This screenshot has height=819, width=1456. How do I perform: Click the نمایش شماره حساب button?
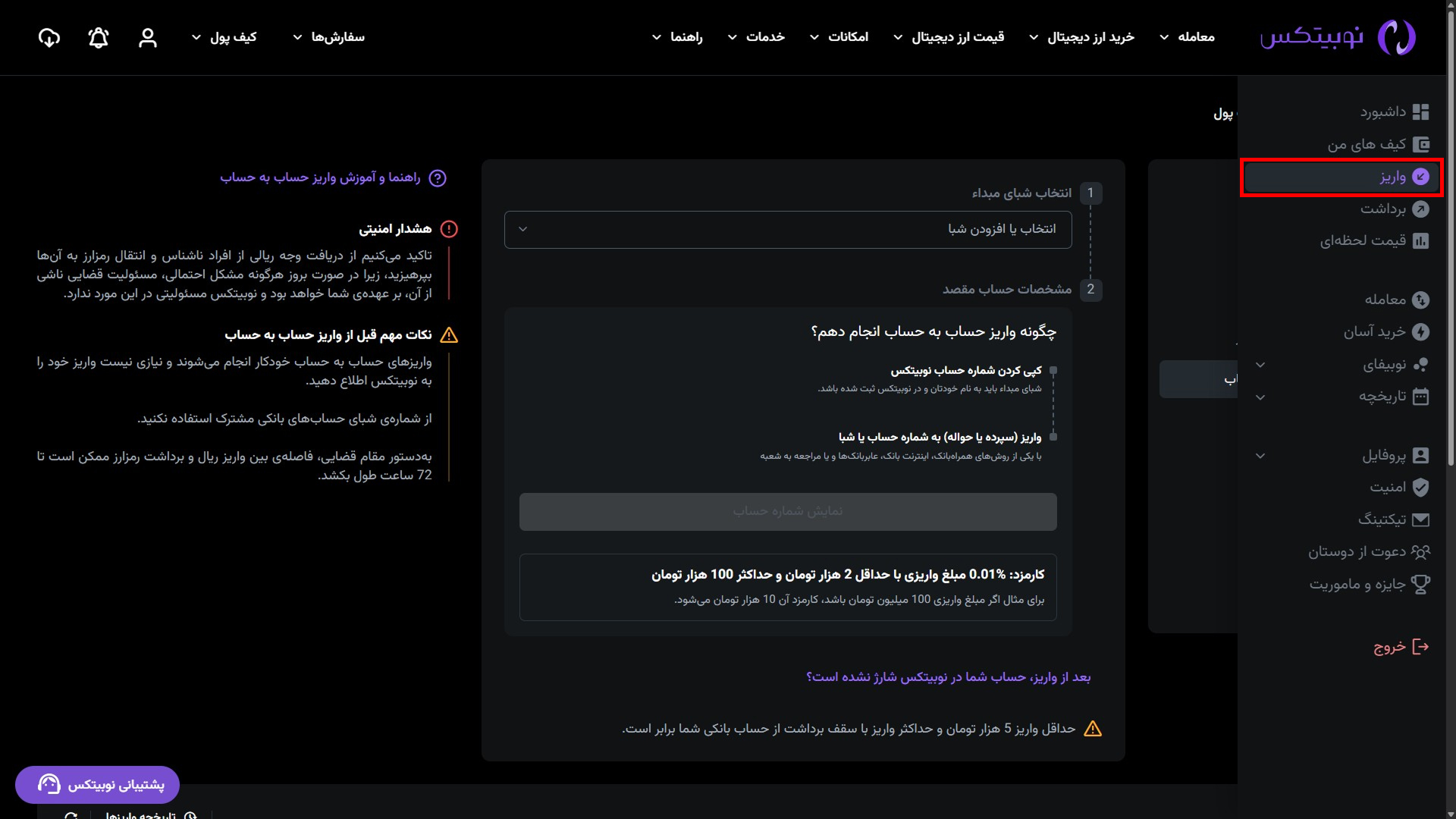point(788,512)
